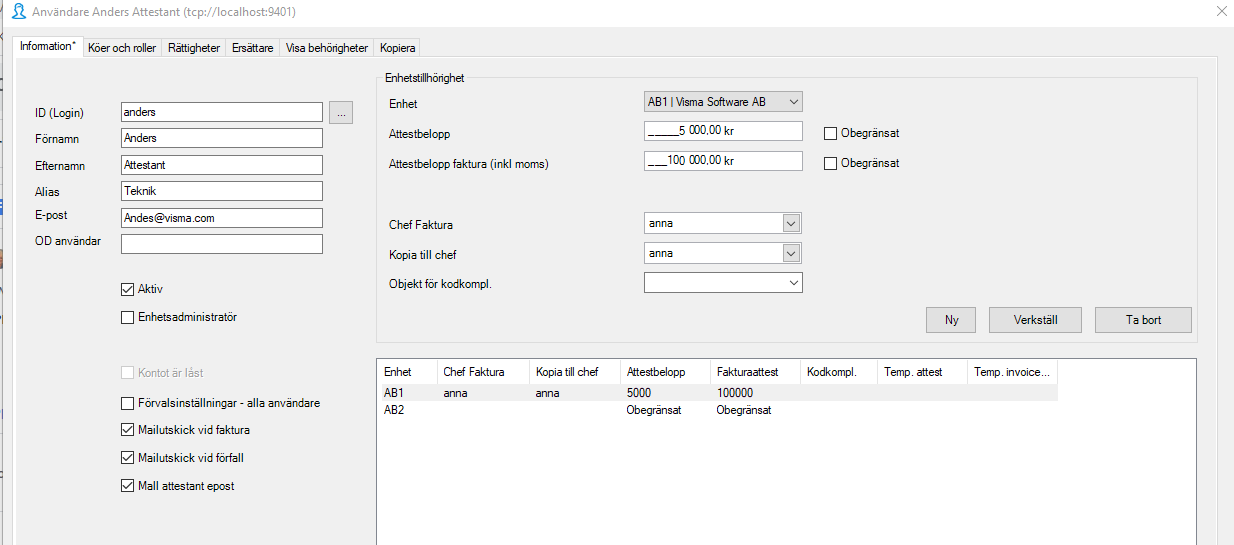
Task: Open the Chef Faktura dropdown
Action: click(x=791, y=223)
